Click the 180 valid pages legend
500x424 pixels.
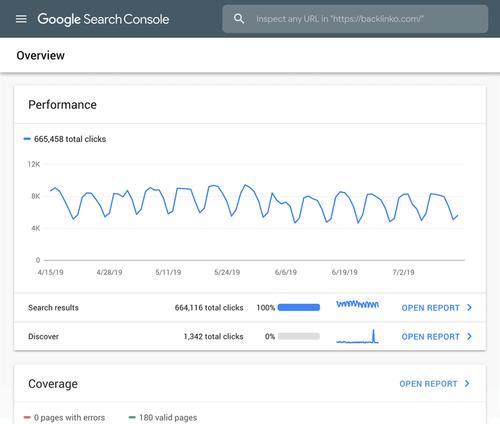(163, 417)
